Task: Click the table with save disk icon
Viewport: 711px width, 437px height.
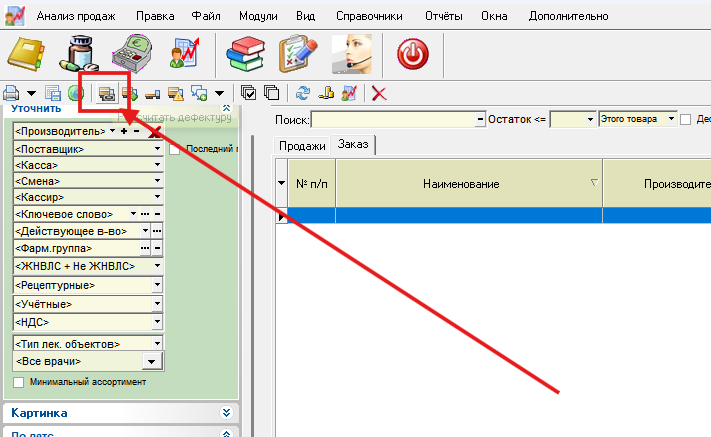Action: [53, 93]
